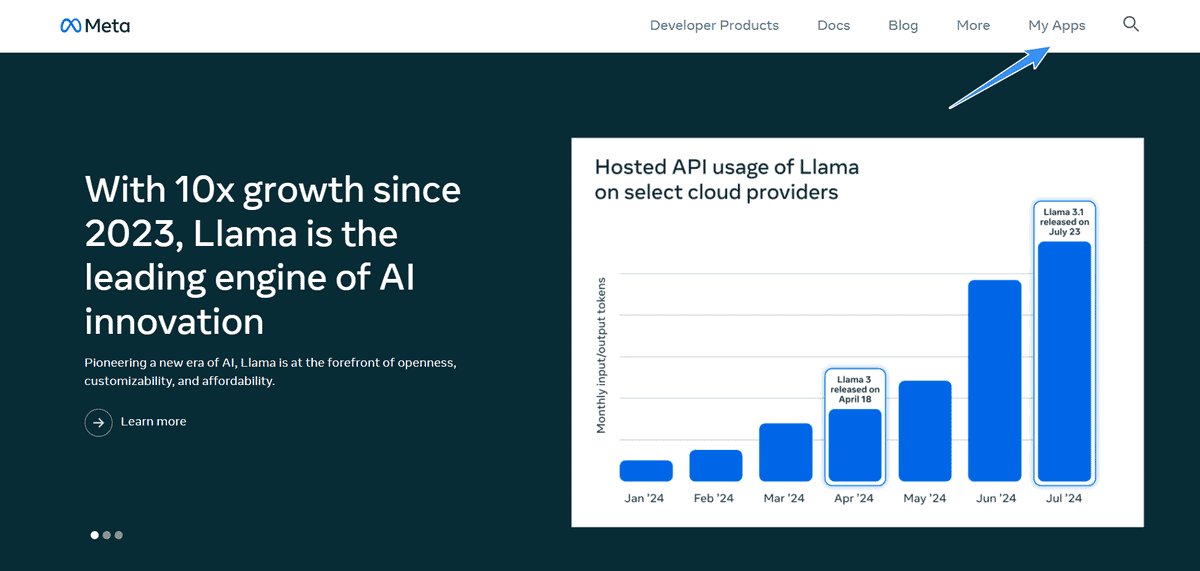Screen dimensions: 1200x571
Task: Select the second carousel dot
Action: [107, 535]
